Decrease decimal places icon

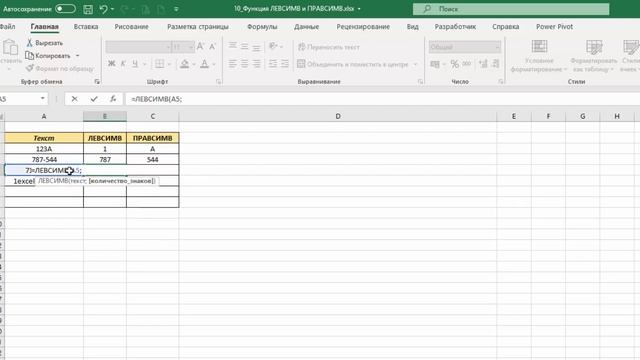(496, 64)
